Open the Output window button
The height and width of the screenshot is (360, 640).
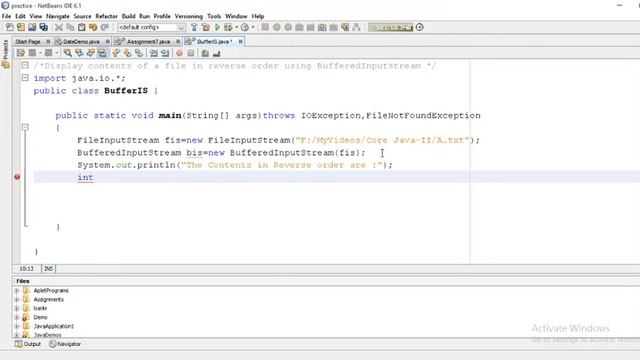point(28,344)
